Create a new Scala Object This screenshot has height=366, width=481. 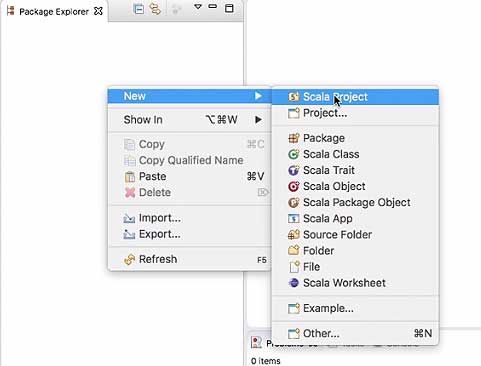click(x=355, y=186)
